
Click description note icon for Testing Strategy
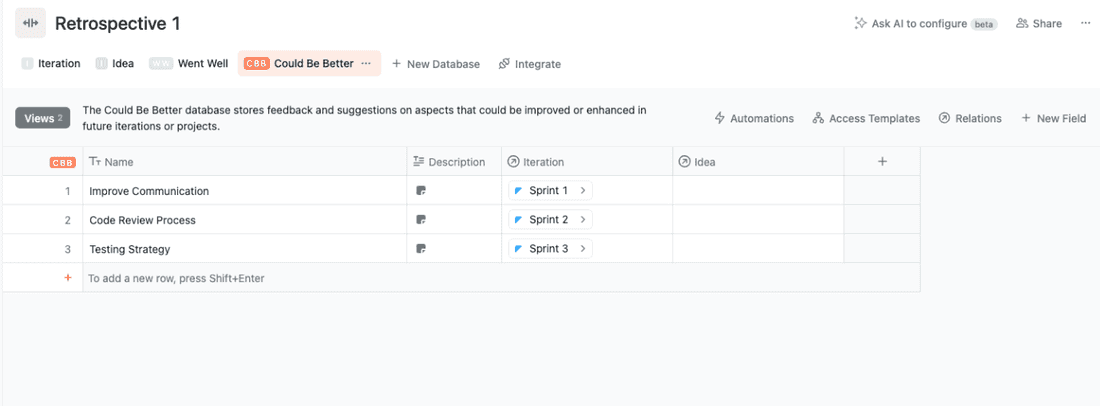point(421,248)
